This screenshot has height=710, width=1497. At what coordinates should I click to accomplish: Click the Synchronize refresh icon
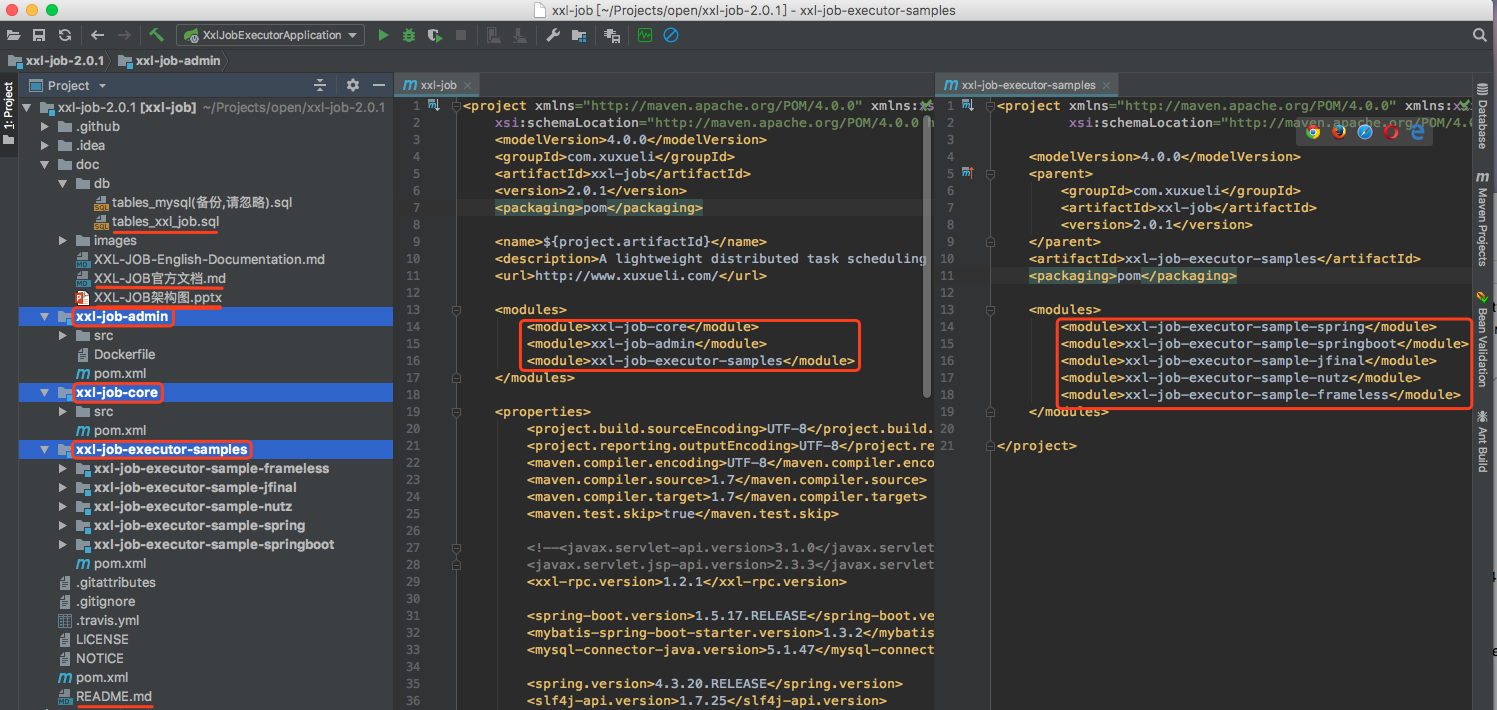[x=65, y=35]
